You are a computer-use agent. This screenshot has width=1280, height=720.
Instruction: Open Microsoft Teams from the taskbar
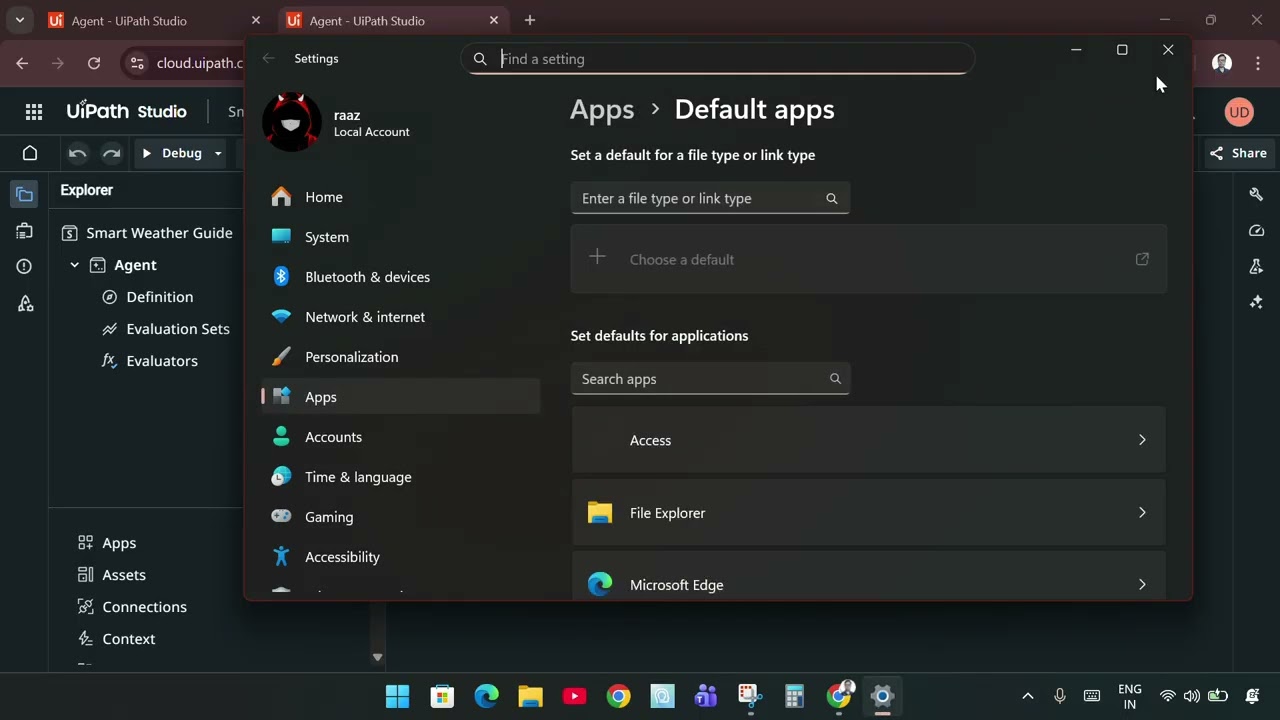point(707,696)
